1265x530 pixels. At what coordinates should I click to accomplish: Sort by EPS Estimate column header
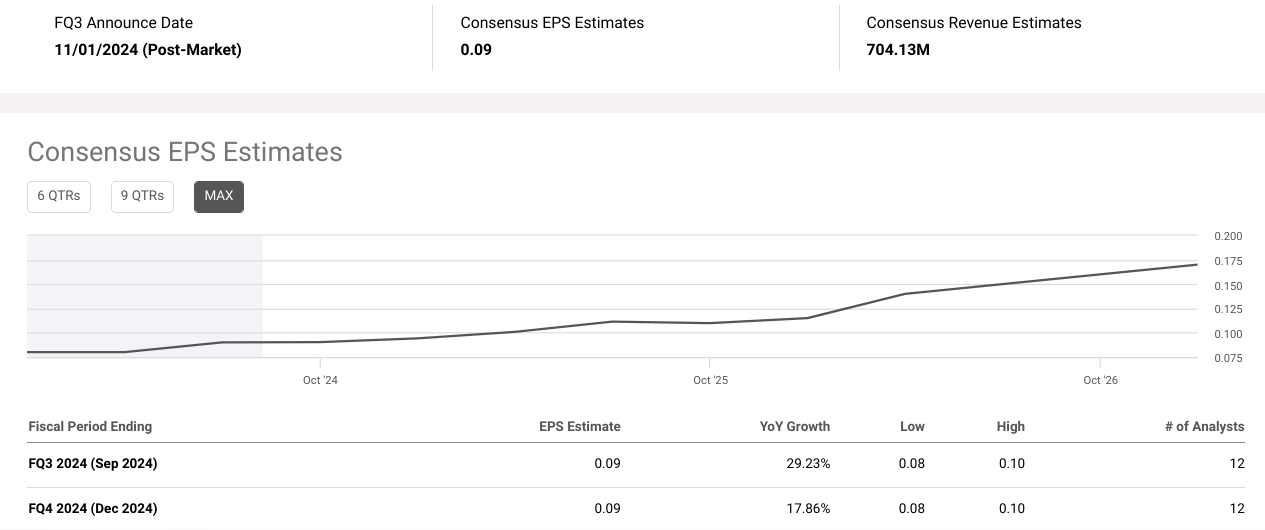pos(579,426)
